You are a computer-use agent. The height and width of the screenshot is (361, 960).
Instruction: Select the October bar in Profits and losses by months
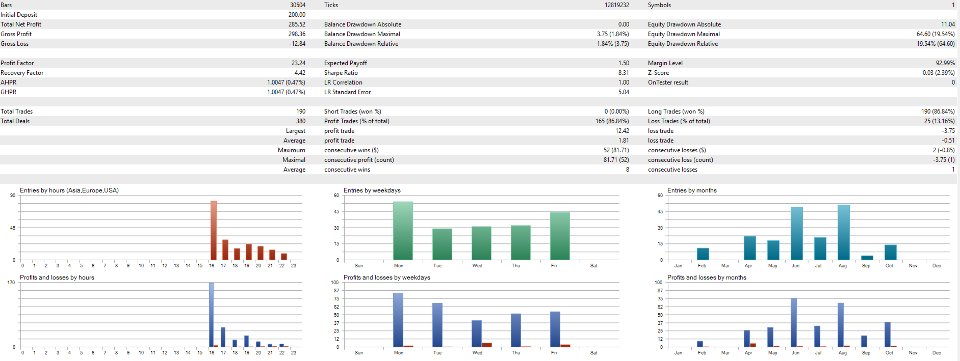[x=888, y=334]
